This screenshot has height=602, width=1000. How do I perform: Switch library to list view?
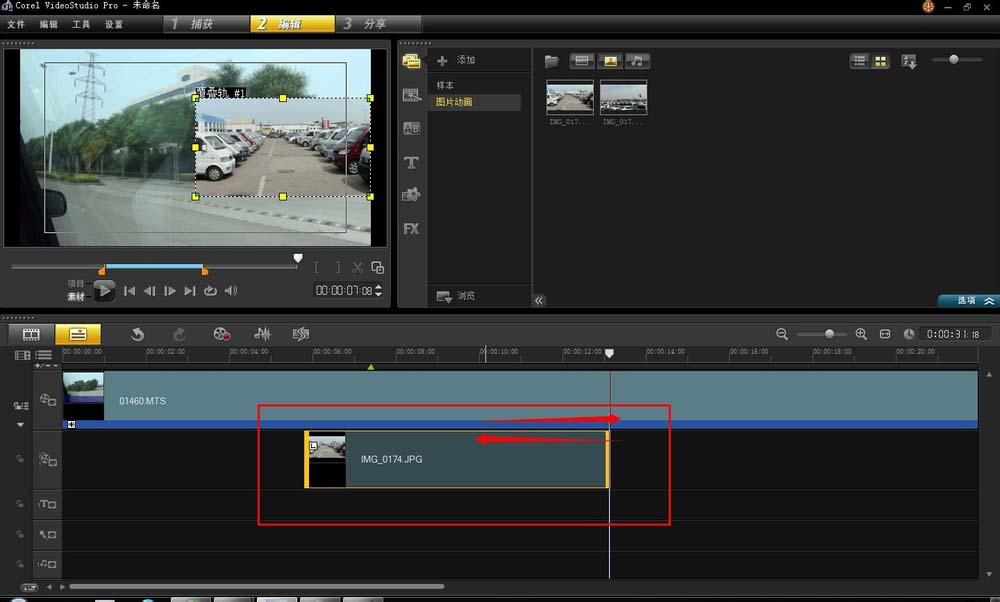coord(859,61)
